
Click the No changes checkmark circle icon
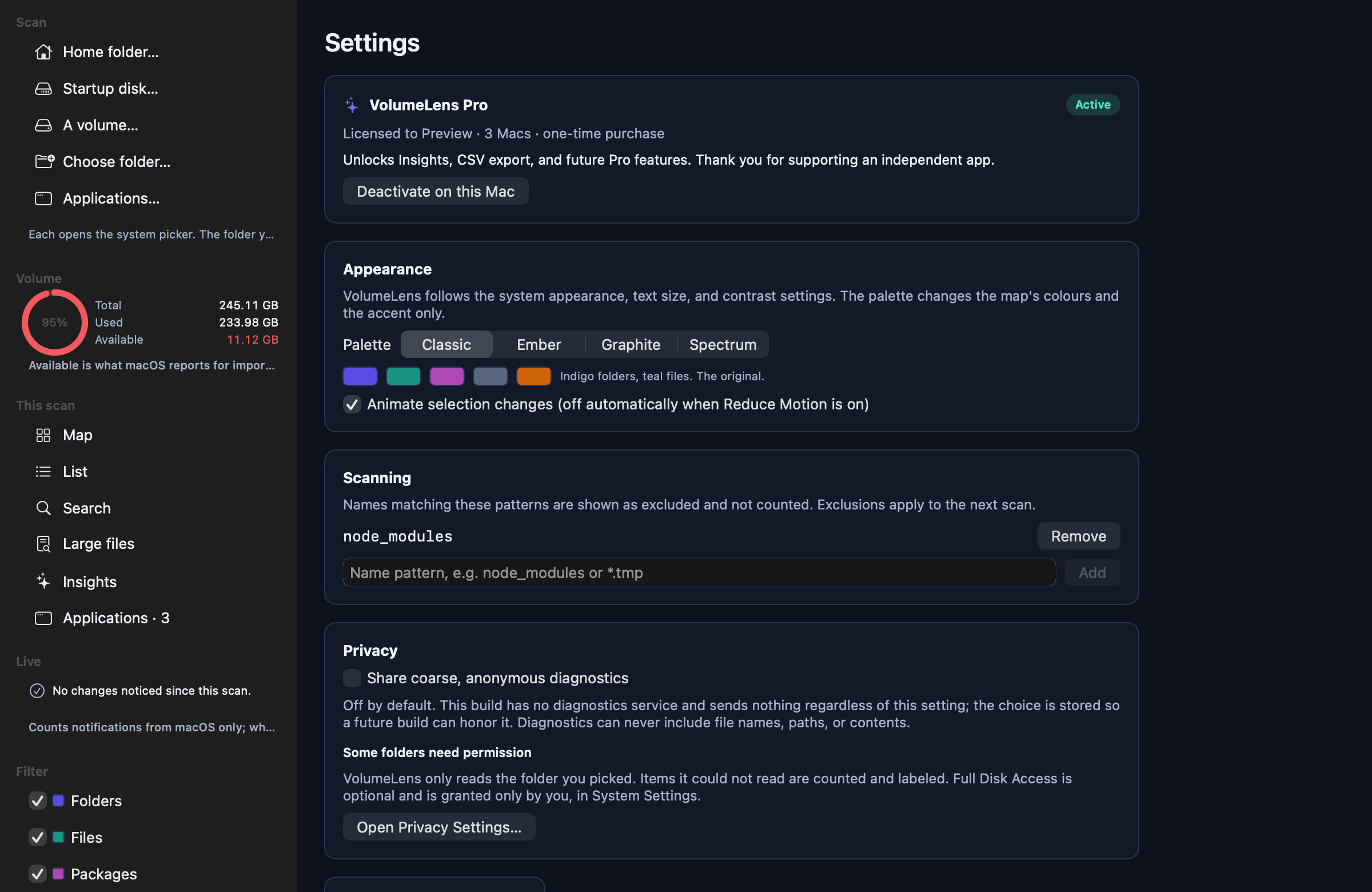coord(37,691)
